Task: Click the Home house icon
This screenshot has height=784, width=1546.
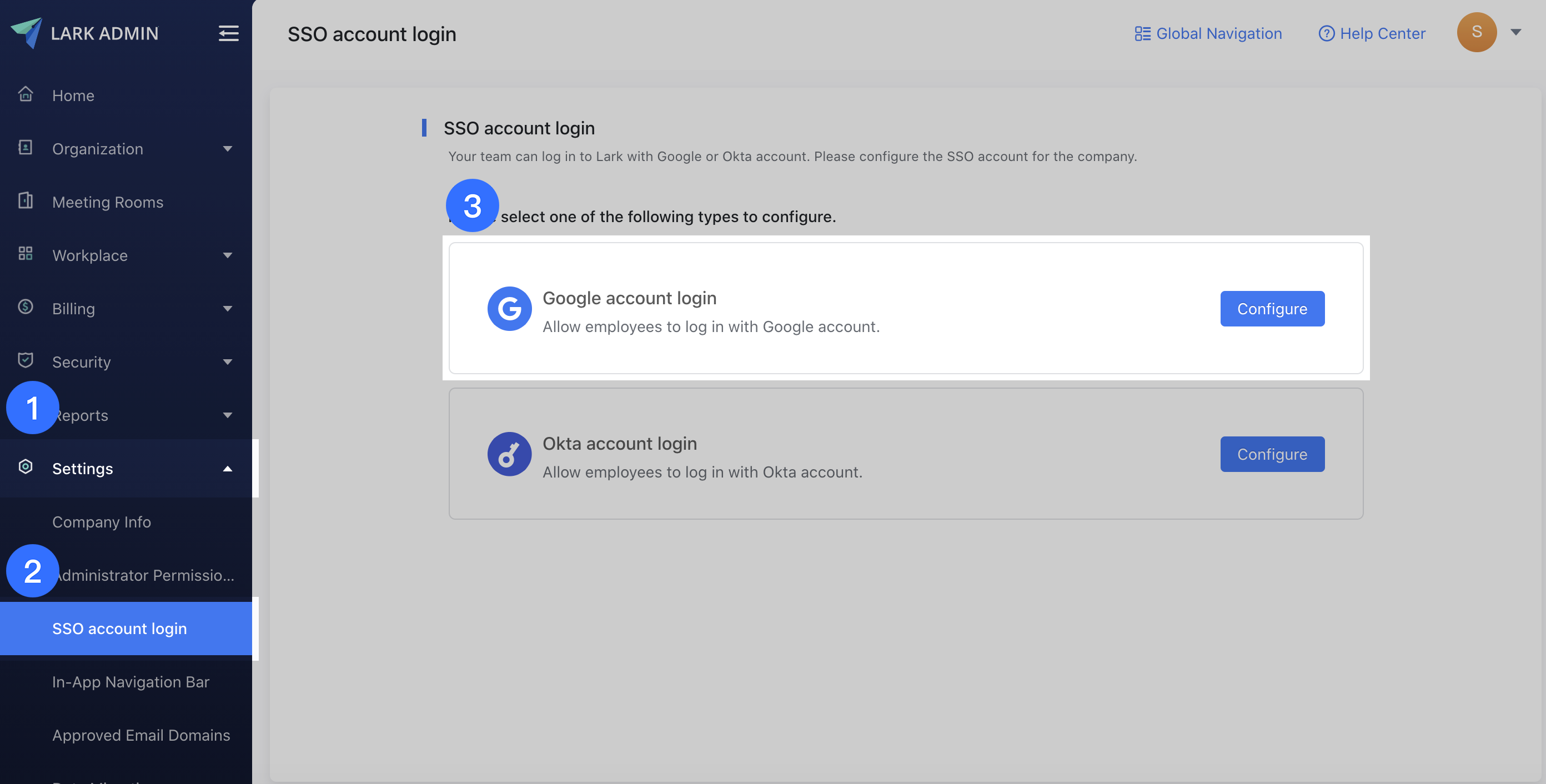Action: tap(25, 95)
